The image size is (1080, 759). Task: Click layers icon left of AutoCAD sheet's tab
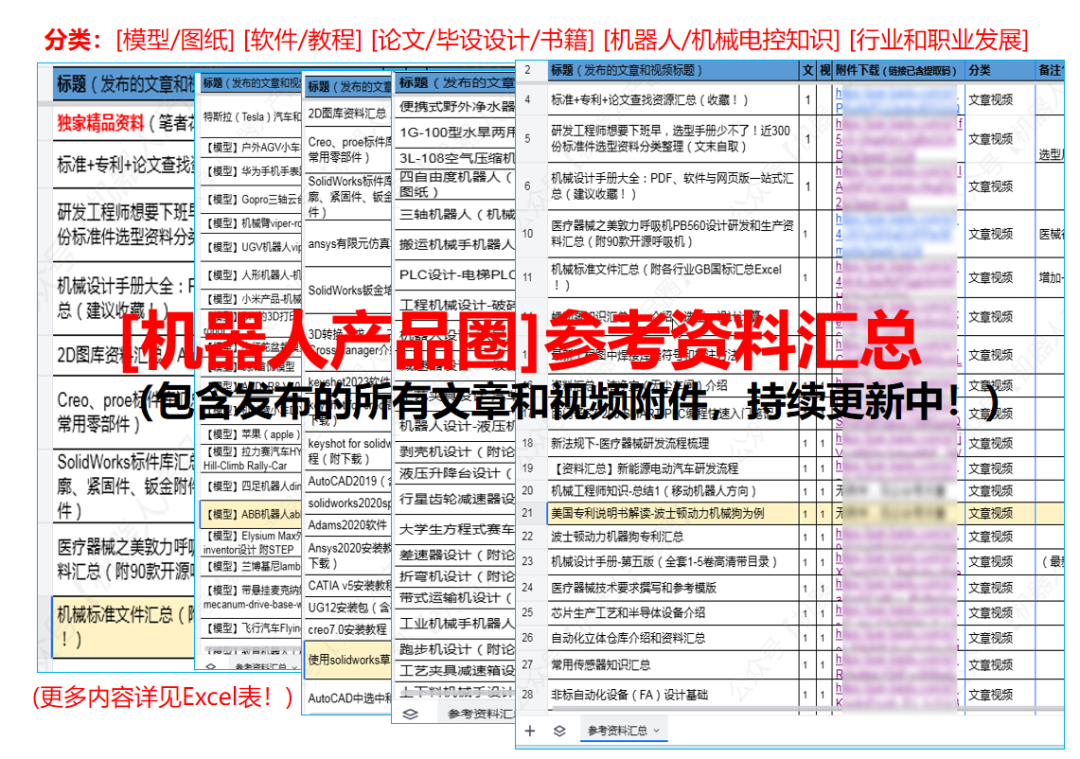pos(409,714)
